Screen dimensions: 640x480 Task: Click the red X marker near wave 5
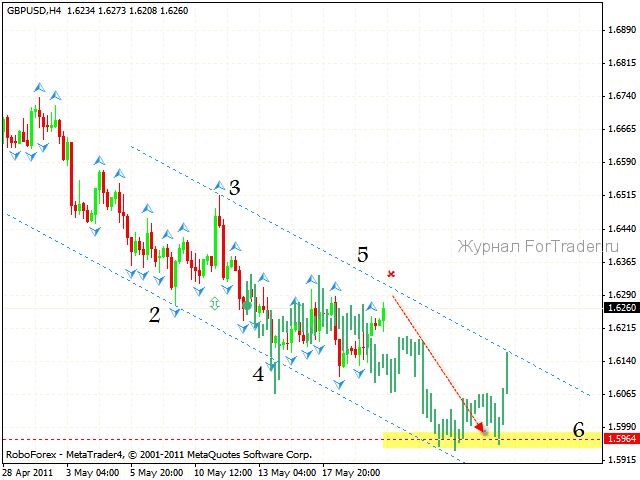391,273
